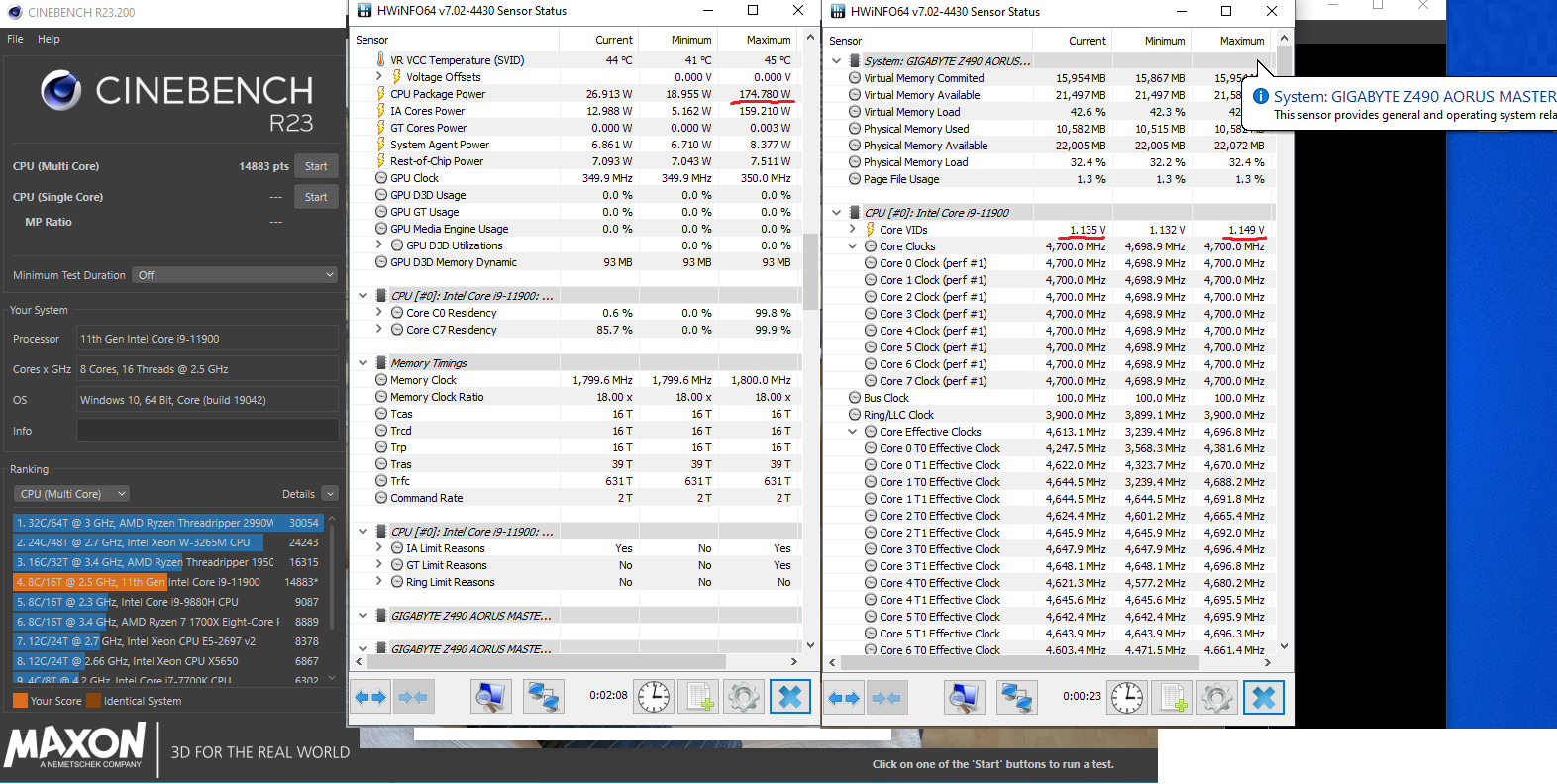The width and height of the screenshot is (1557, 784).
Task: Click the lightning icon beside Core VIDs
Action: click(871, 230)
